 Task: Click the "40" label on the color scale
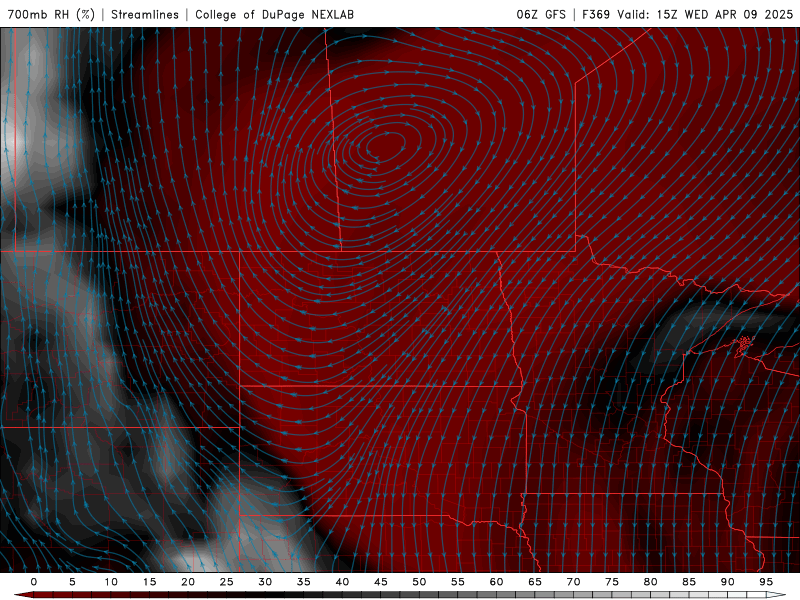click(342, 582)
